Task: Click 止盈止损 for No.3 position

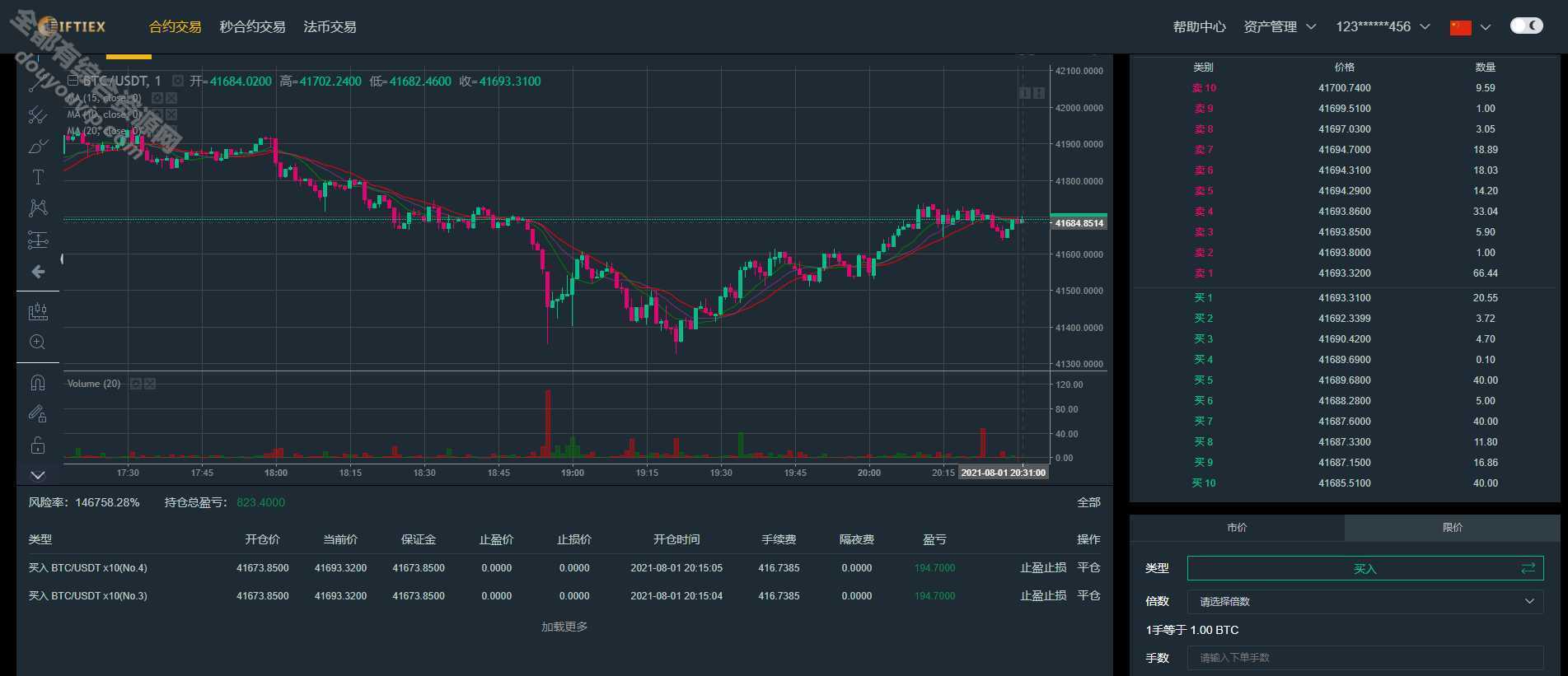Action: coord(1043,596)
